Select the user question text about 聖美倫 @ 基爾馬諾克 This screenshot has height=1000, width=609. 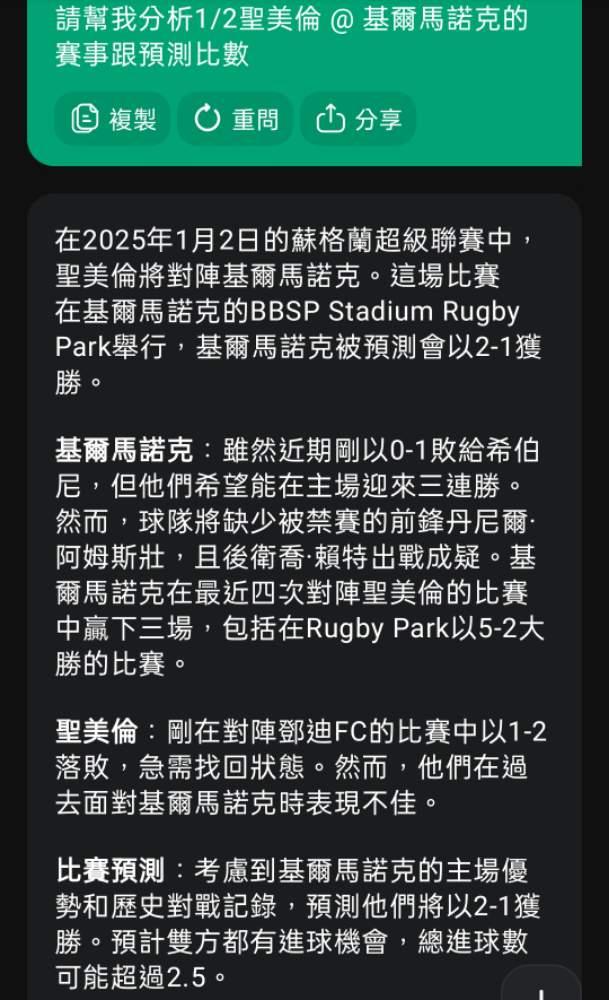[x=290, y=36]
